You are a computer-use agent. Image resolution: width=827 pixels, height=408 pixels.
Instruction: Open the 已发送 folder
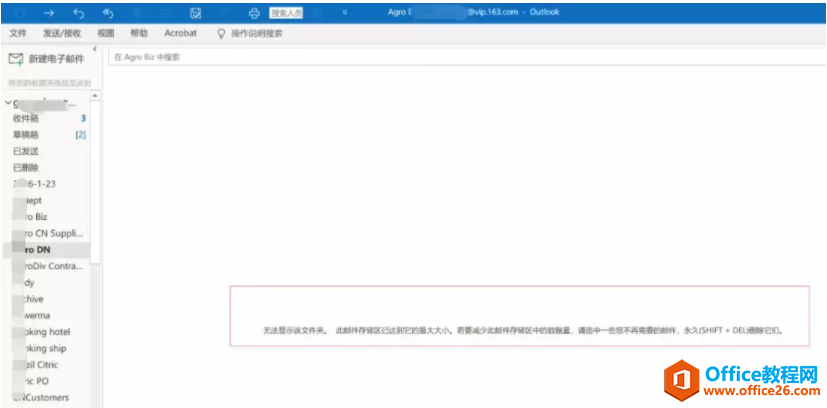[x=25, y=151]
